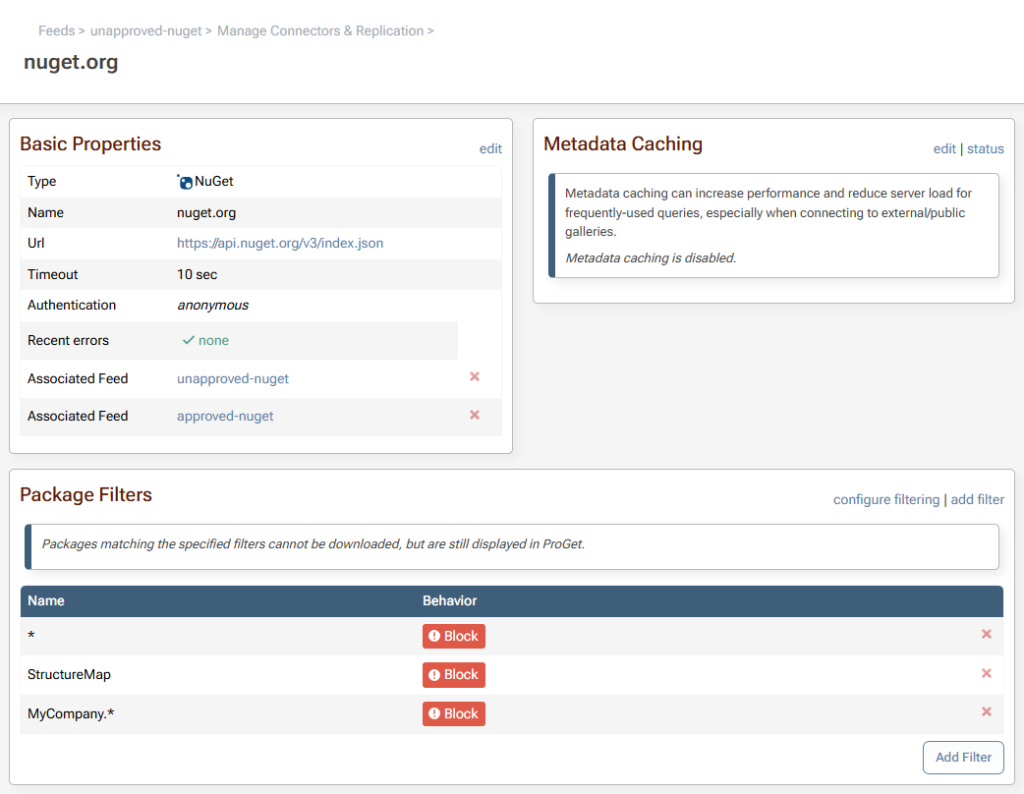
Task: Open the api.nuget.org index.json URL
Action: pyautogui.click(x=280, y=243)
